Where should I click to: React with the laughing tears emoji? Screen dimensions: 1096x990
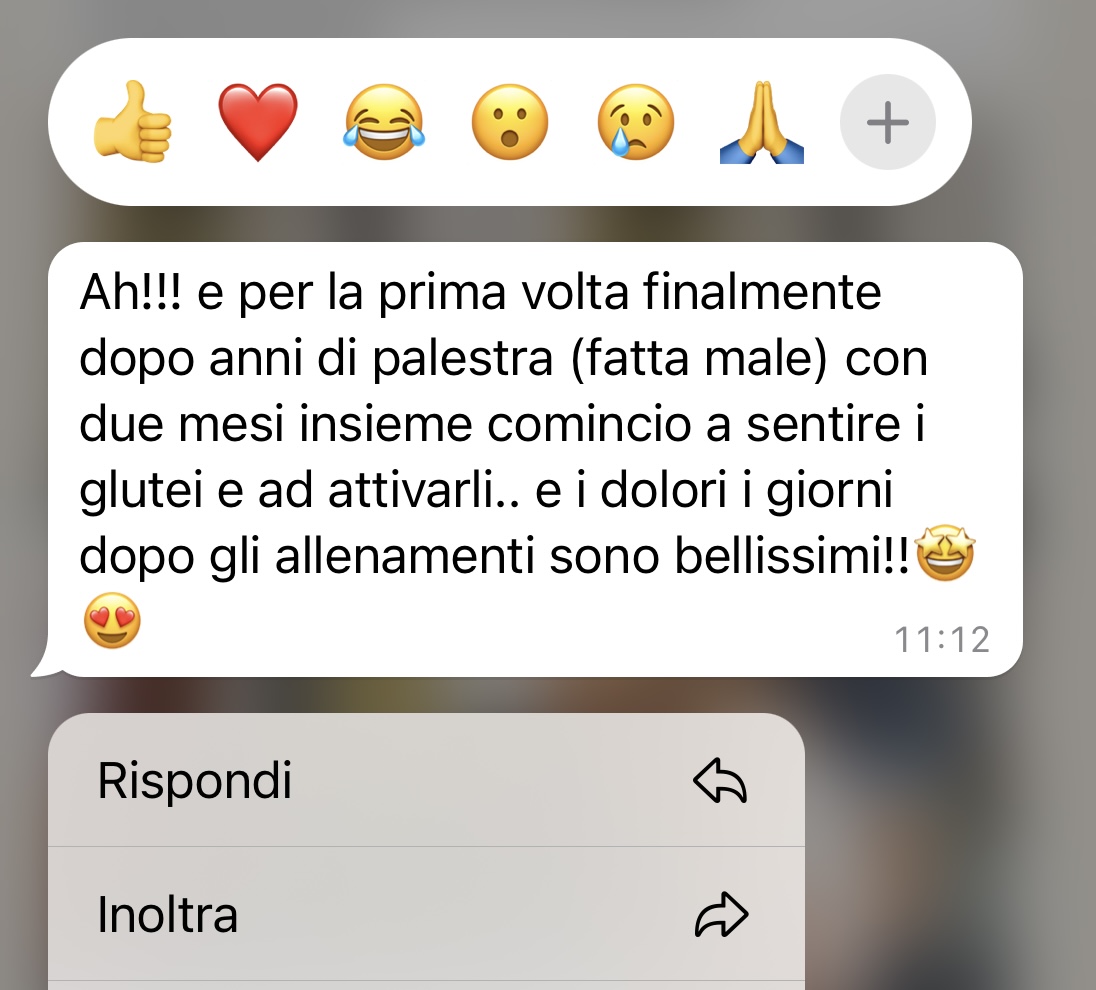pos(384,122)
